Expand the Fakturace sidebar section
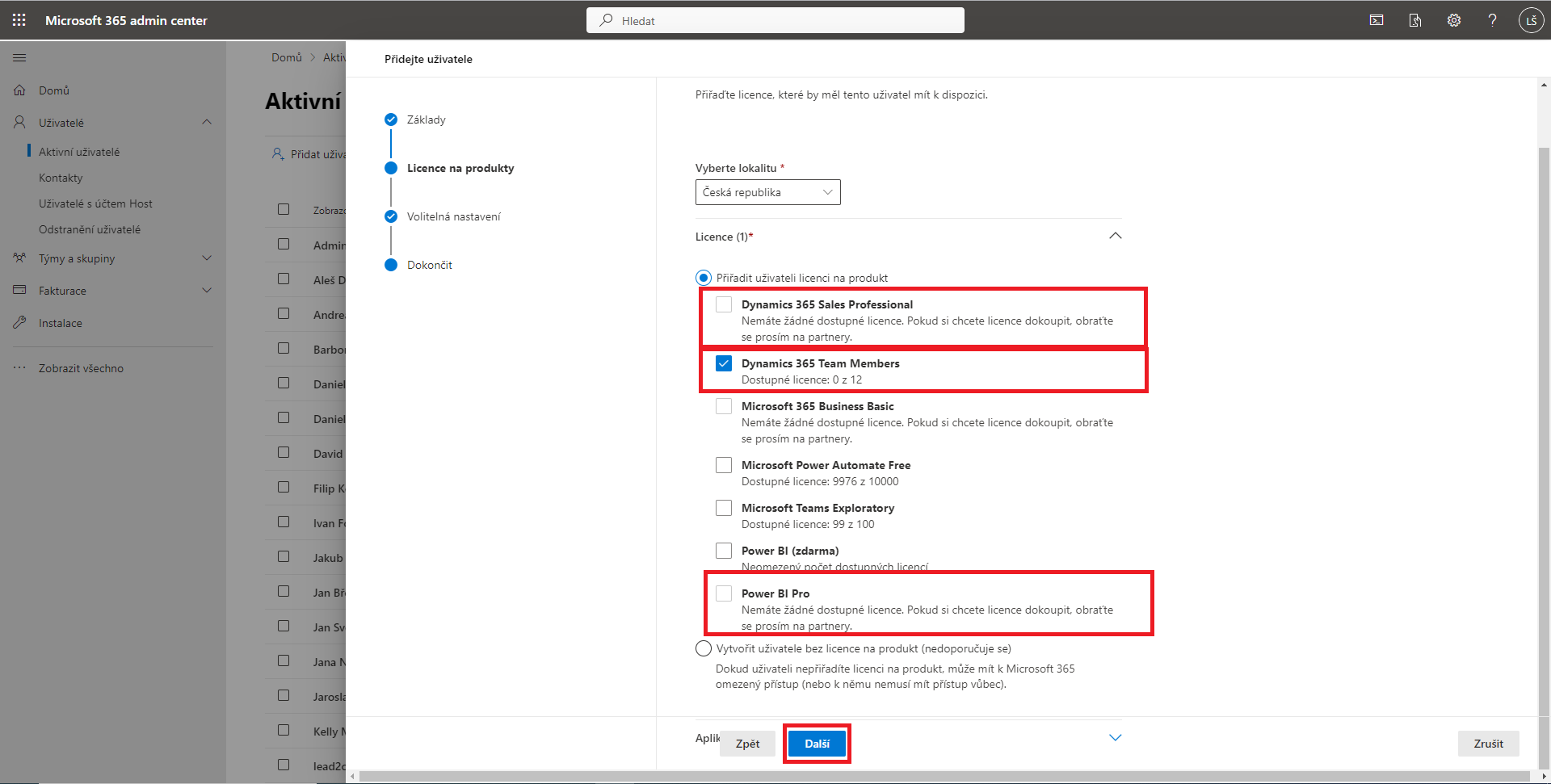Screen dimensions: 1551x784 pos(206,291)
